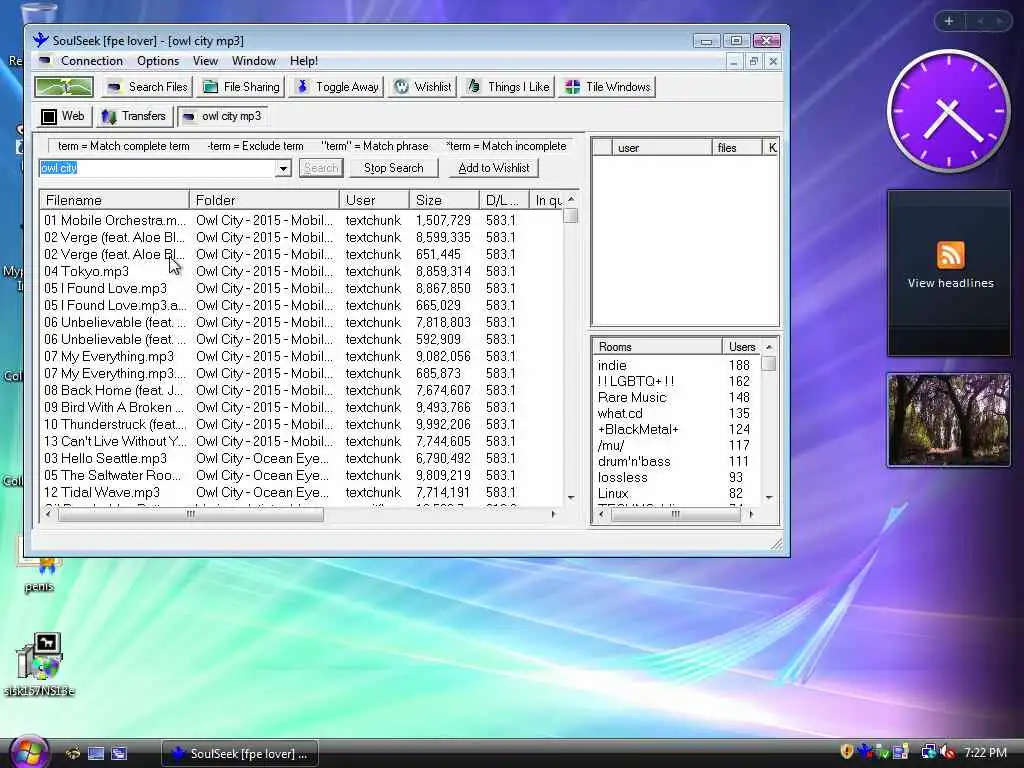The width and height of the screenshot is (1024, 768).
Task: Click rooms list scroll down arrow
Action: point(769,498)
